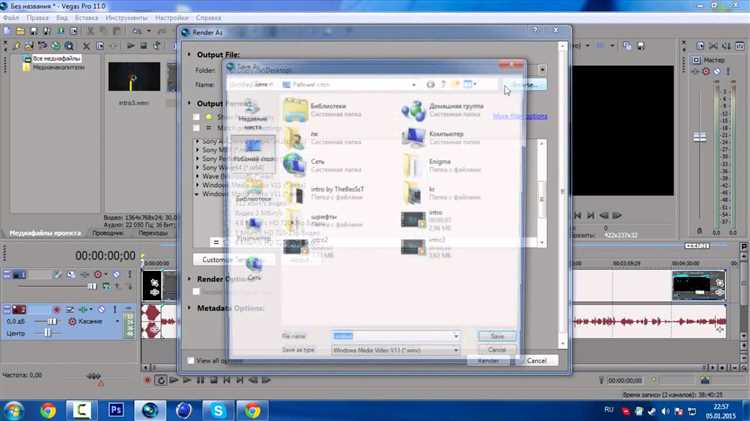The image size is (750, 421).
Task: Switch to the Проводник tab
Action: [x=108, y=233]
